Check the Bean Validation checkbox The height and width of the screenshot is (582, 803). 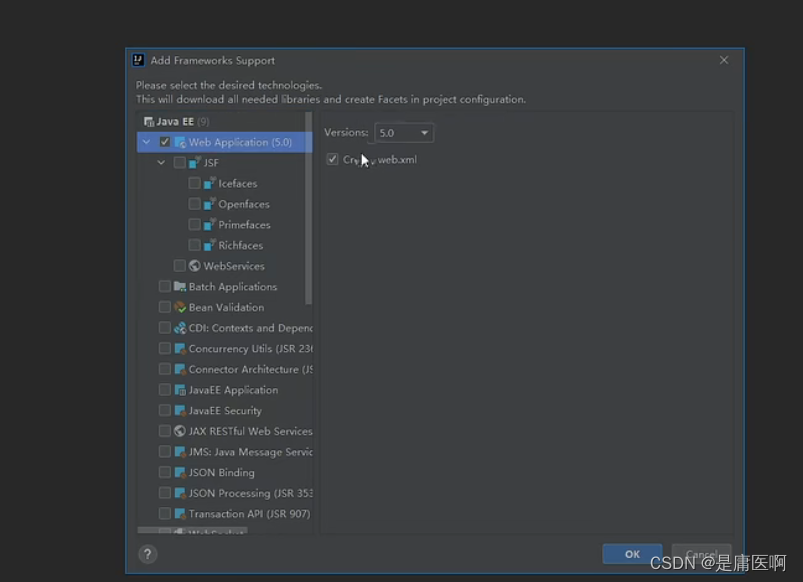pyautogui.click(x=164, y=307)
